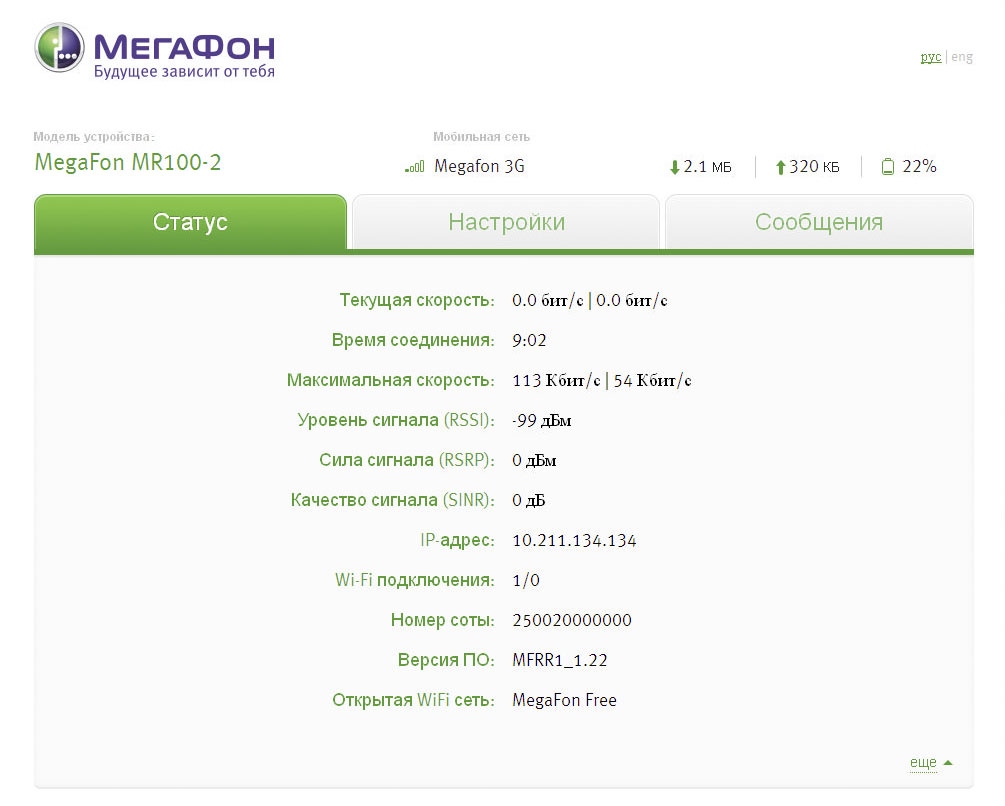Click the Модель устройства label
This screenshot has width=1005, height=806.
pyautogui.click(x=94, y=136)
